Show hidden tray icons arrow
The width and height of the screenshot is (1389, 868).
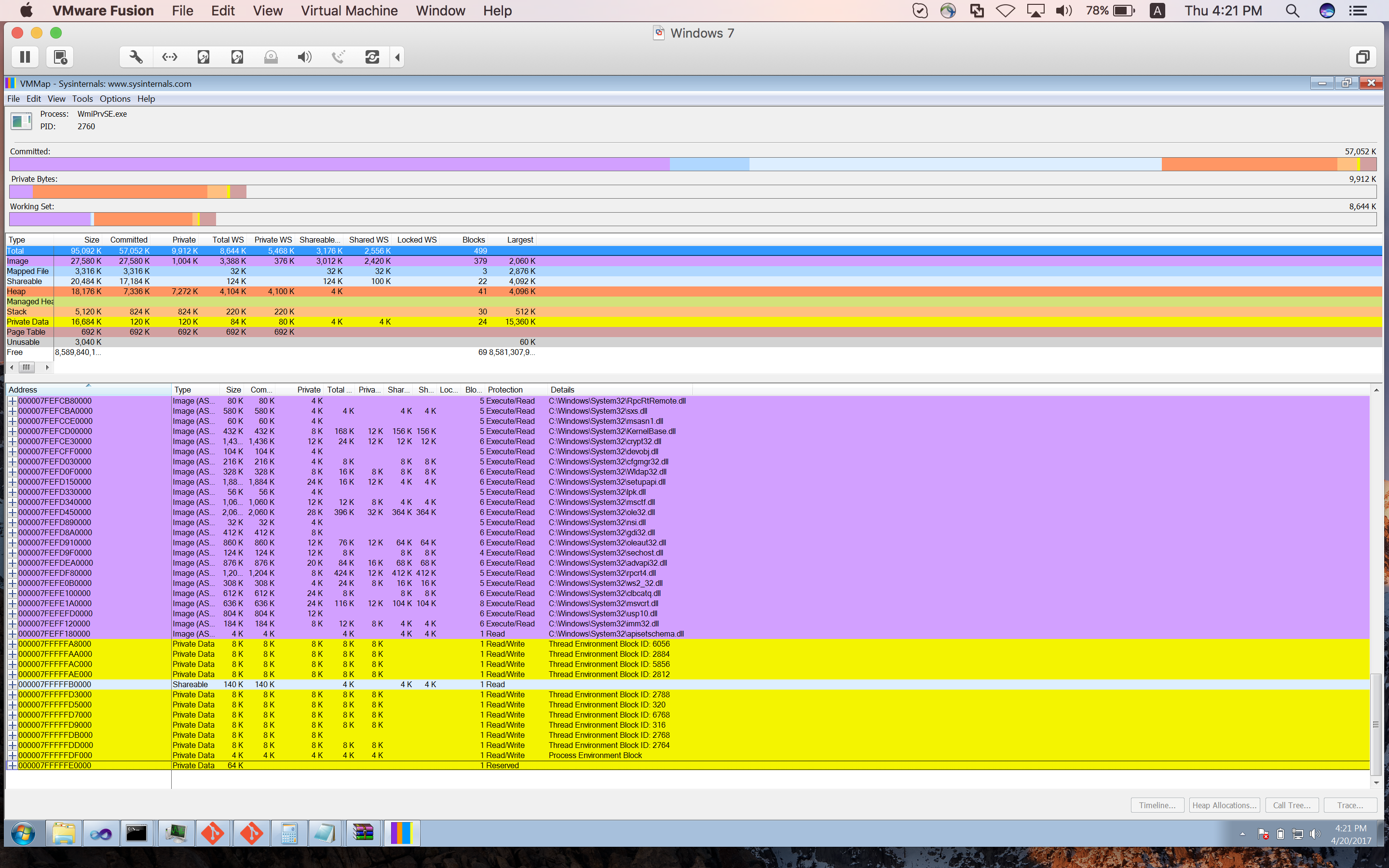pyautogui.click(x=1243, y=834)
